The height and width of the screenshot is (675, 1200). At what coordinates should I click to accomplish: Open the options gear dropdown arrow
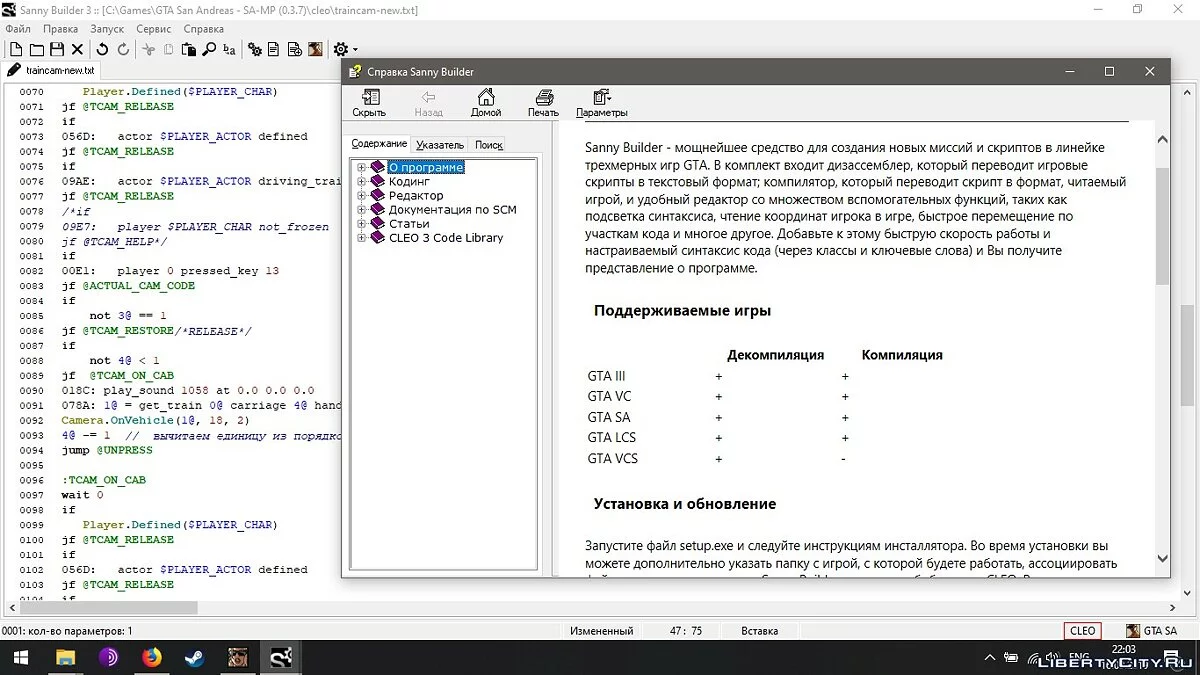pyautogui.click(x=355, y=50)
